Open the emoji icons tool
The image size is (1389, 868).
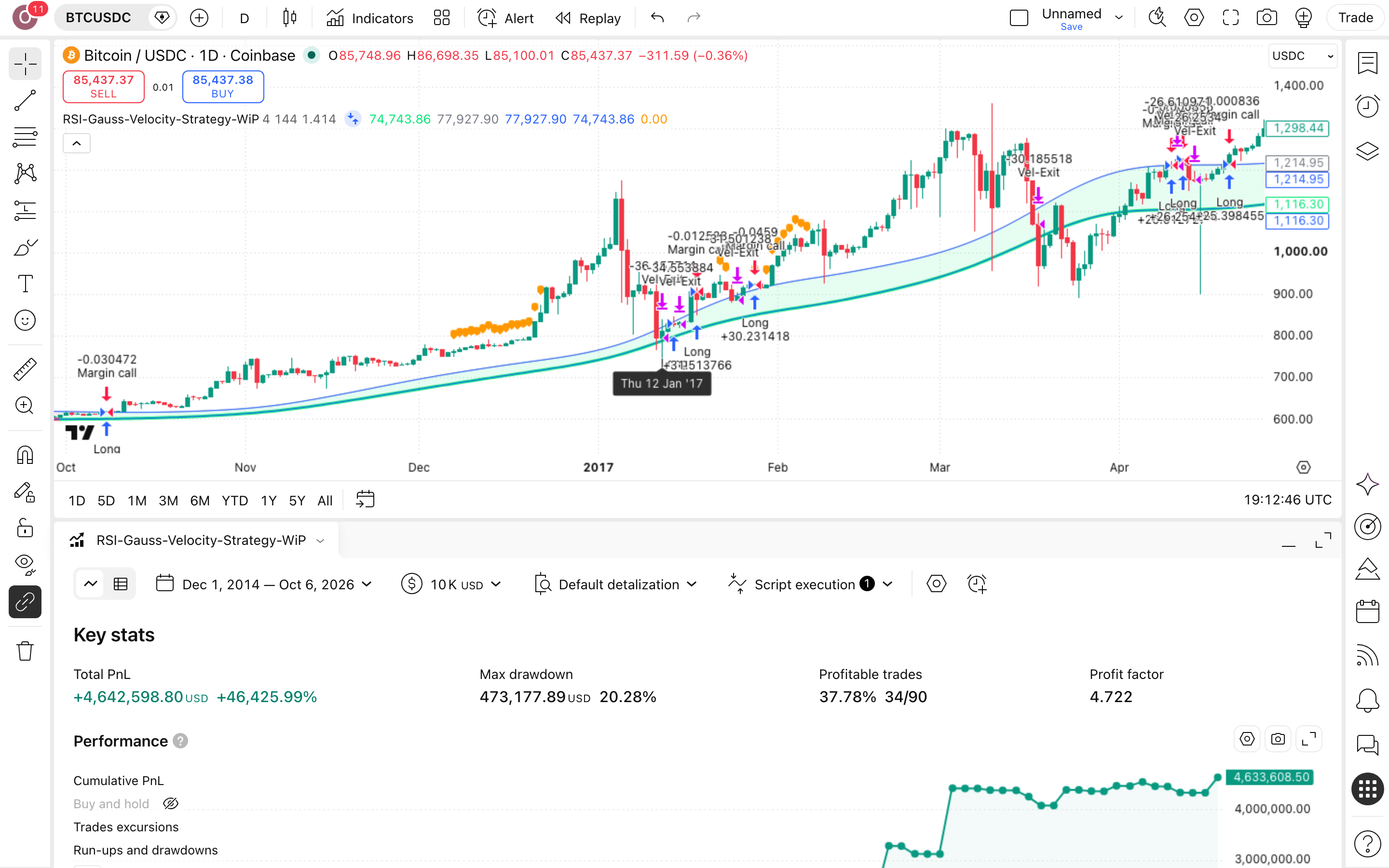point(25,320)
